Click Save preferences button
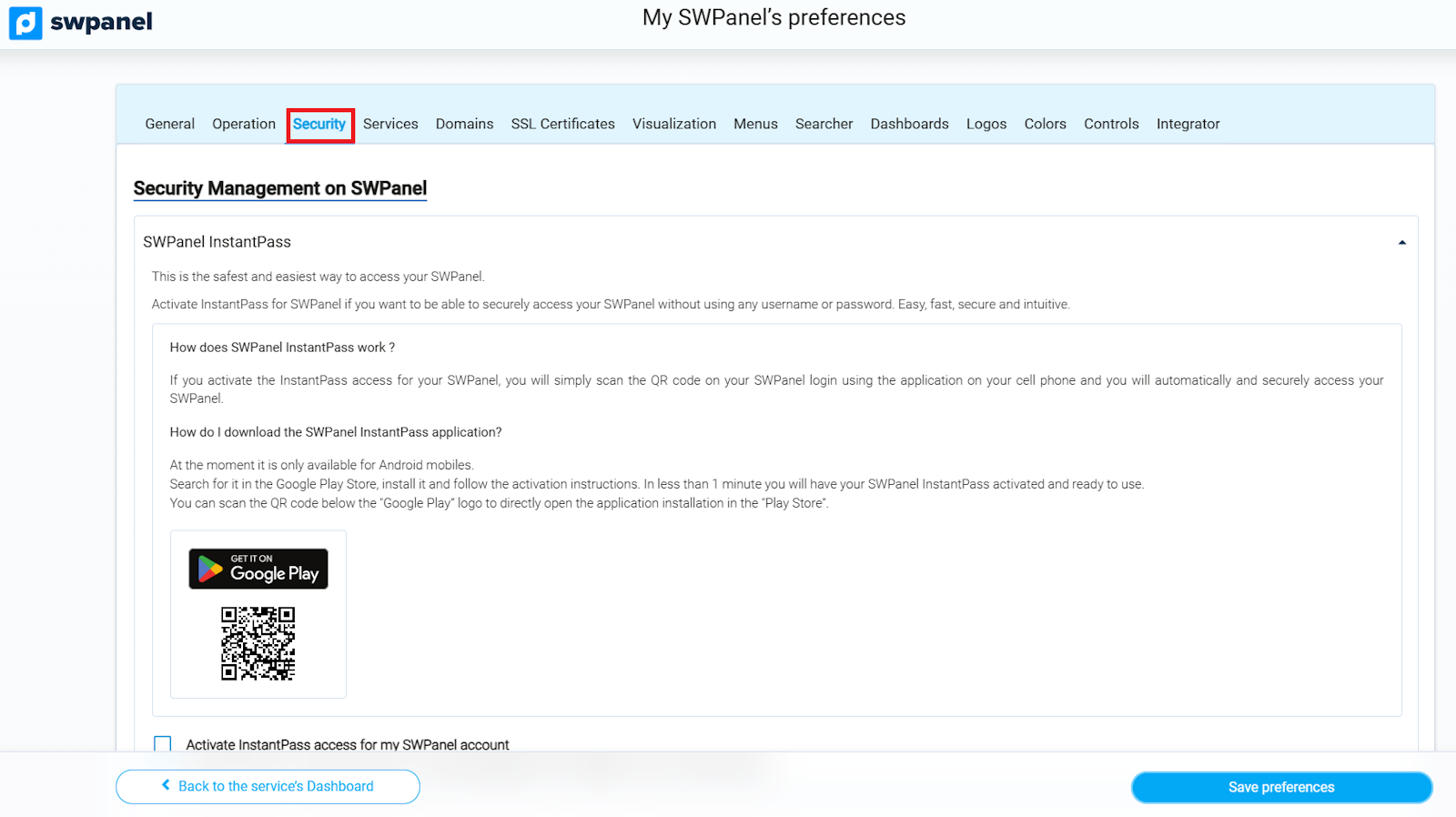Screen dimensions: 1456x817 (1280, 787)
